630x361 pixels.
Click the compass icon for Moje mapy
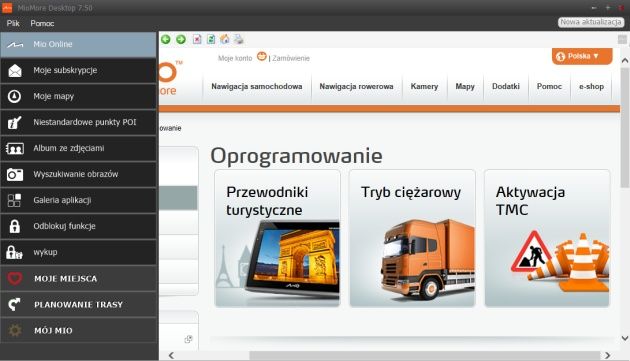click(14, 96)
